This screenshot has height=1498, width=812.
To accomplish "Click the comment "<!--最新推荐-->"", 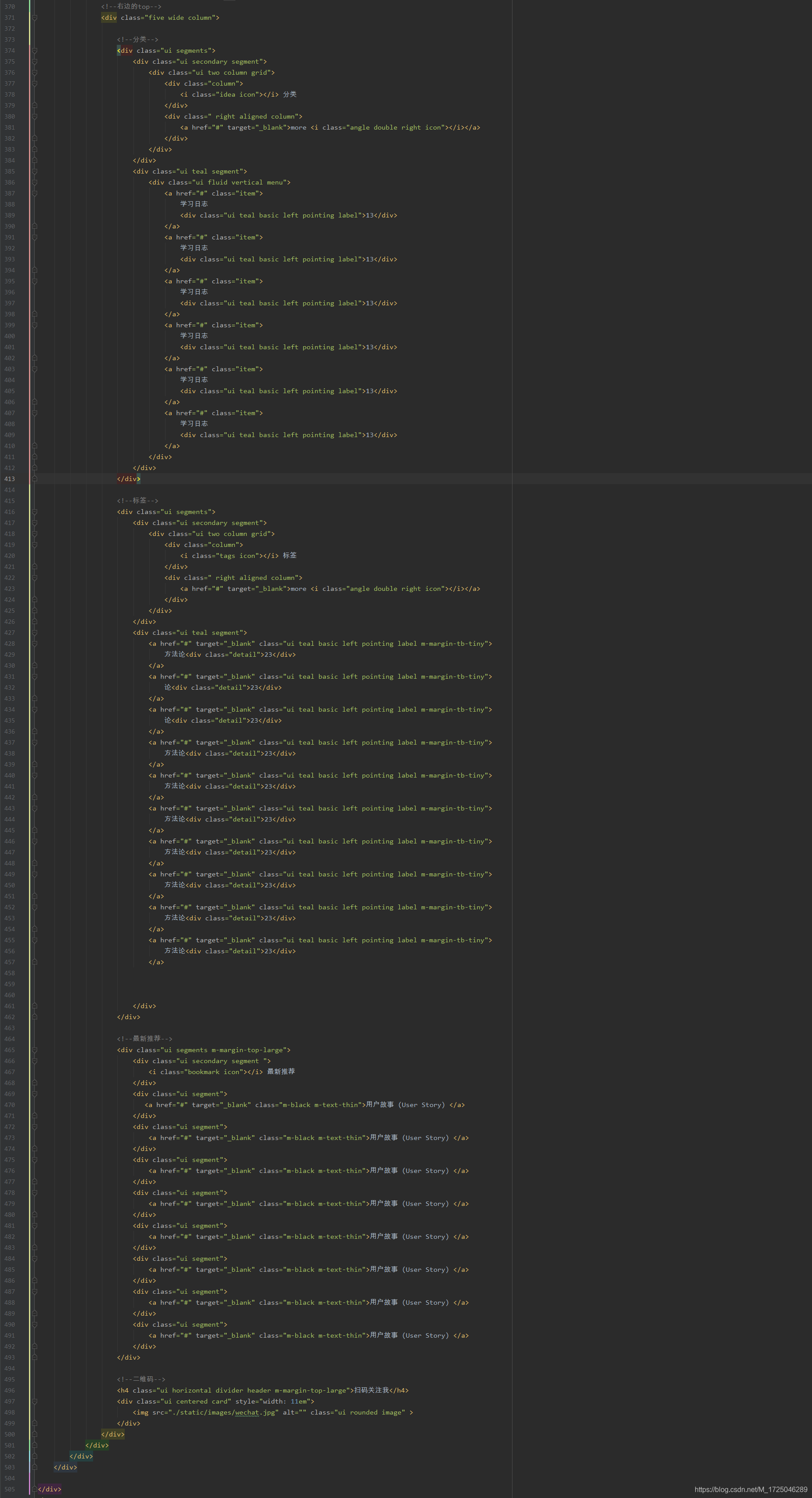I will (x=145, y=1039).
